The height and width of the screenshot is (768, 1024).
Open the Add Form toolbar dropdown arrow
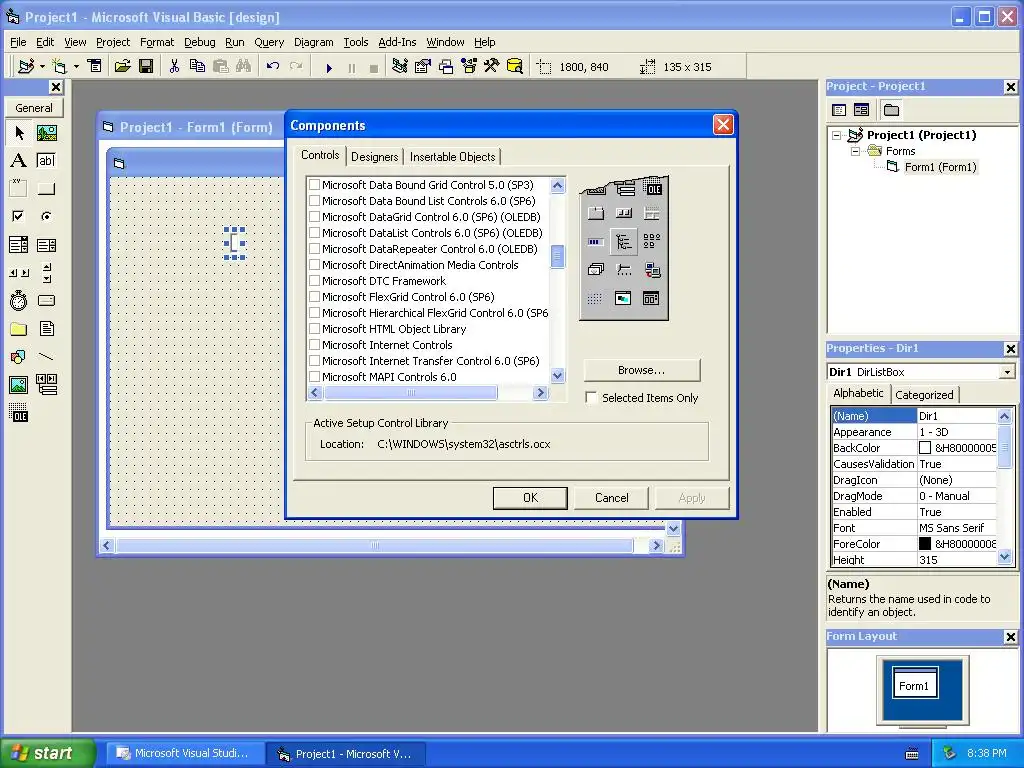76,67
